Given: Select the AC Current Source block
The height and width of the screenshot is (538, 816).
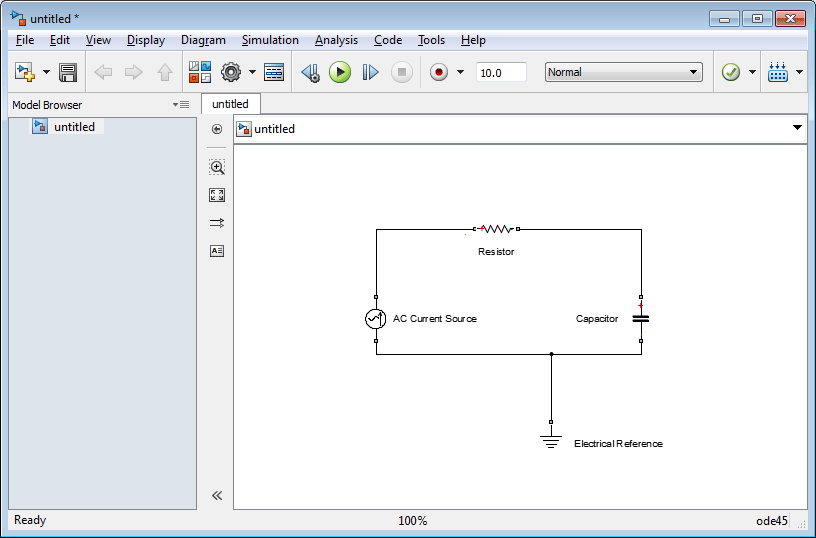Looking at the screenshot, I should click(376, 319).
